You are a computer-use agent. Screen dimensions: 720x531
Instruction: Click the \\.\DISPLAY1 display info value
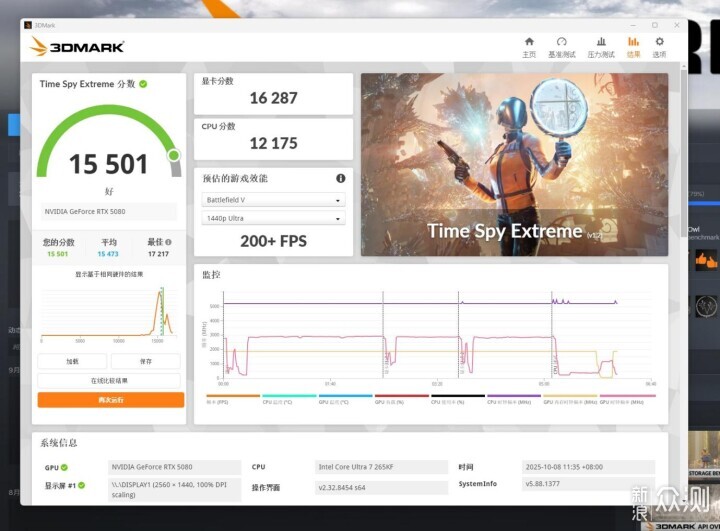point(174,490)
